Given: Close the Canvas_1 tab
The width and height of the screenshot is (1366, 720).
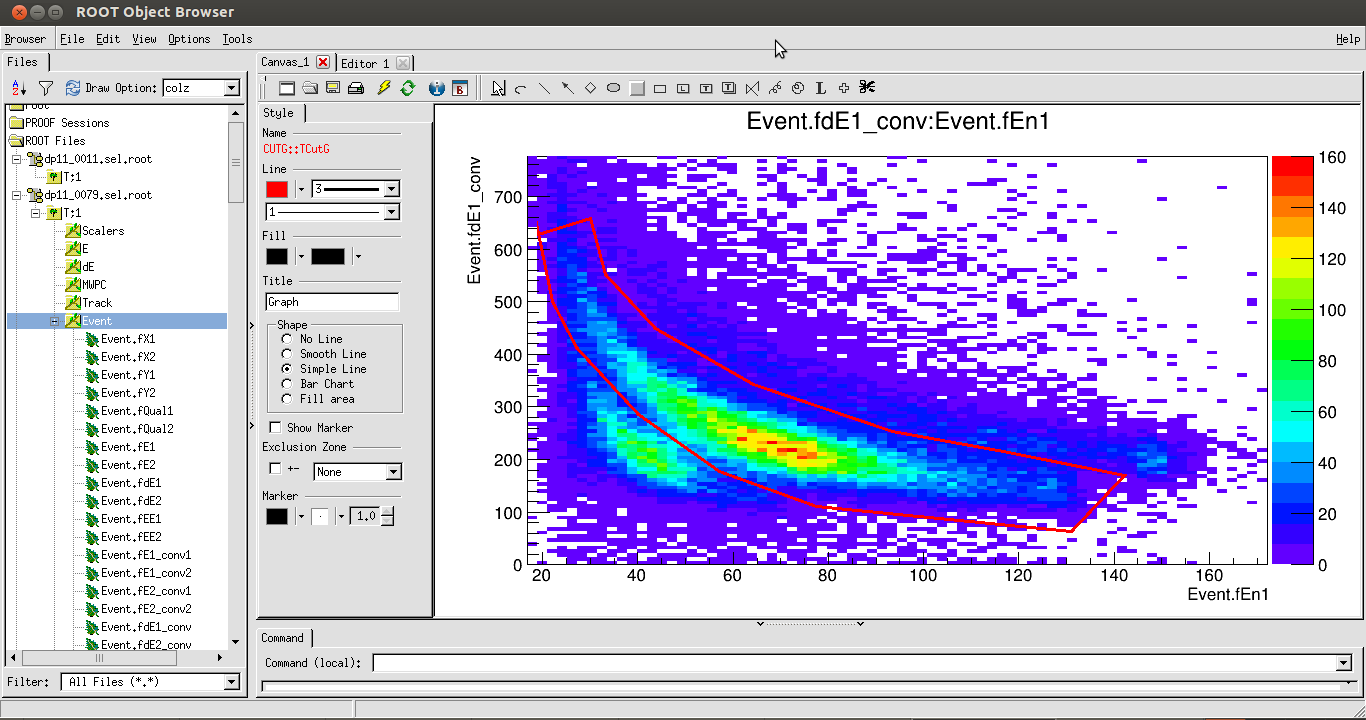Looking at the screenshot, I should [x=323, y=62].
